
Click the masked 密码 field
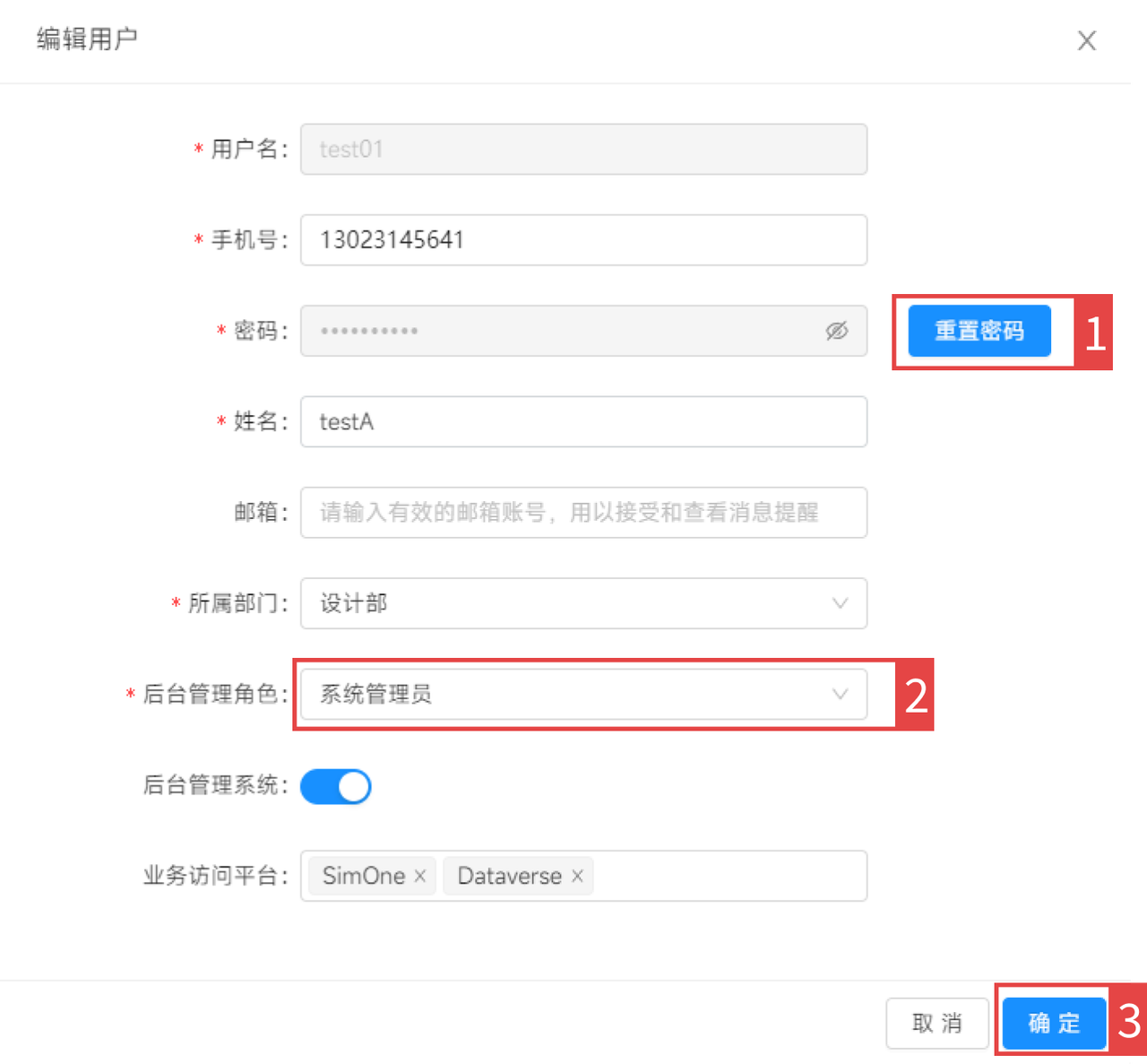pos(556,331)
